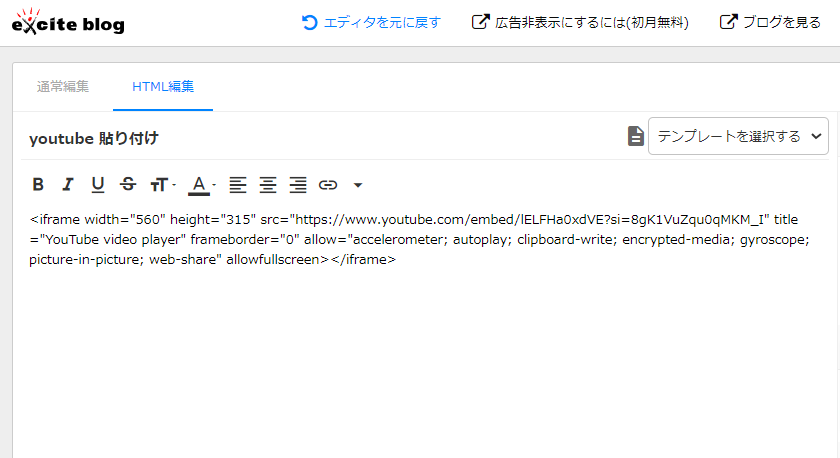Align text center
840x458 pixels.
click(268, 185)
